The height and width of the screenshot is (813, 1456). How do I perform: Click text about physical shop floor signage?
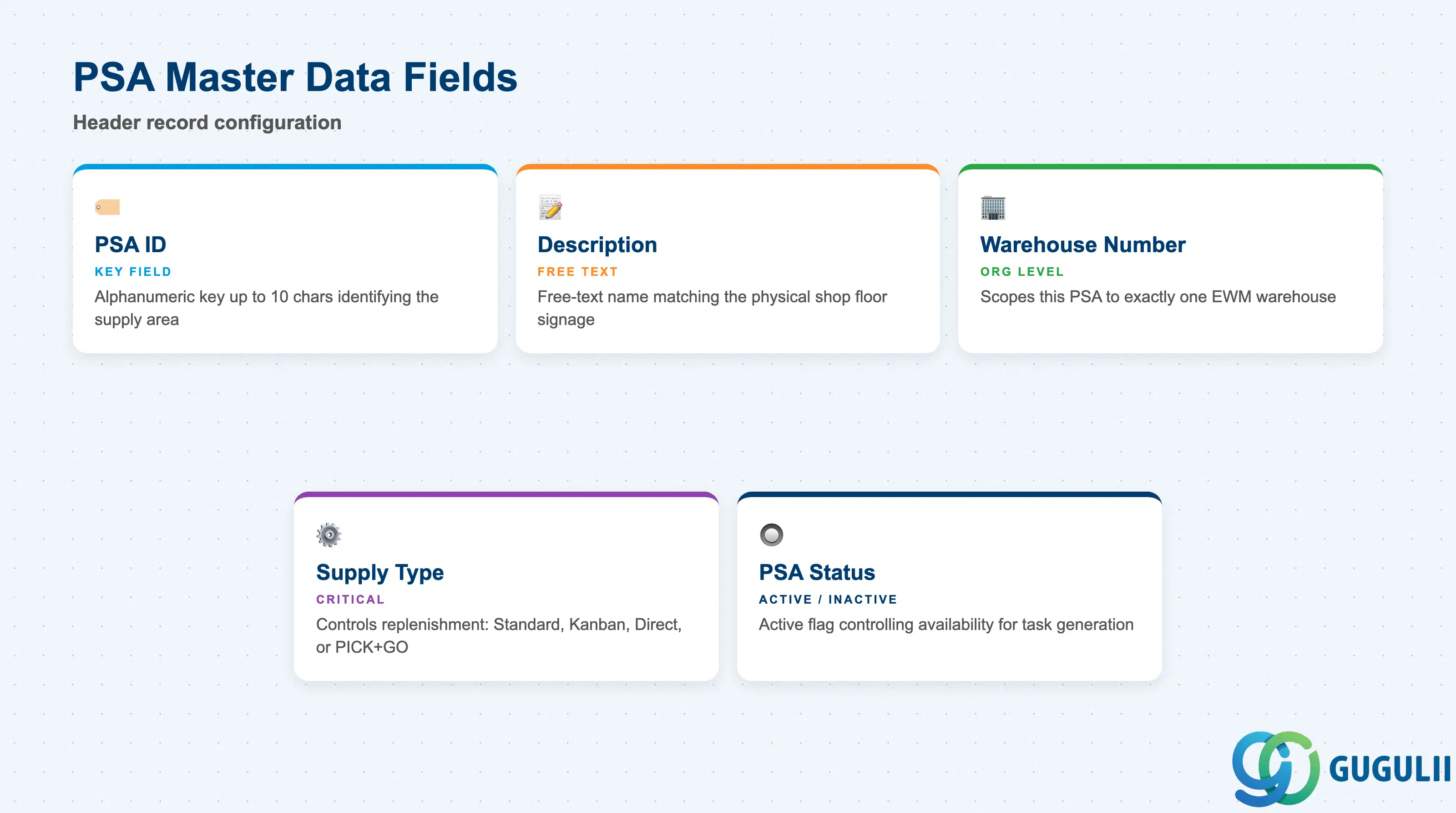(712, 308)
